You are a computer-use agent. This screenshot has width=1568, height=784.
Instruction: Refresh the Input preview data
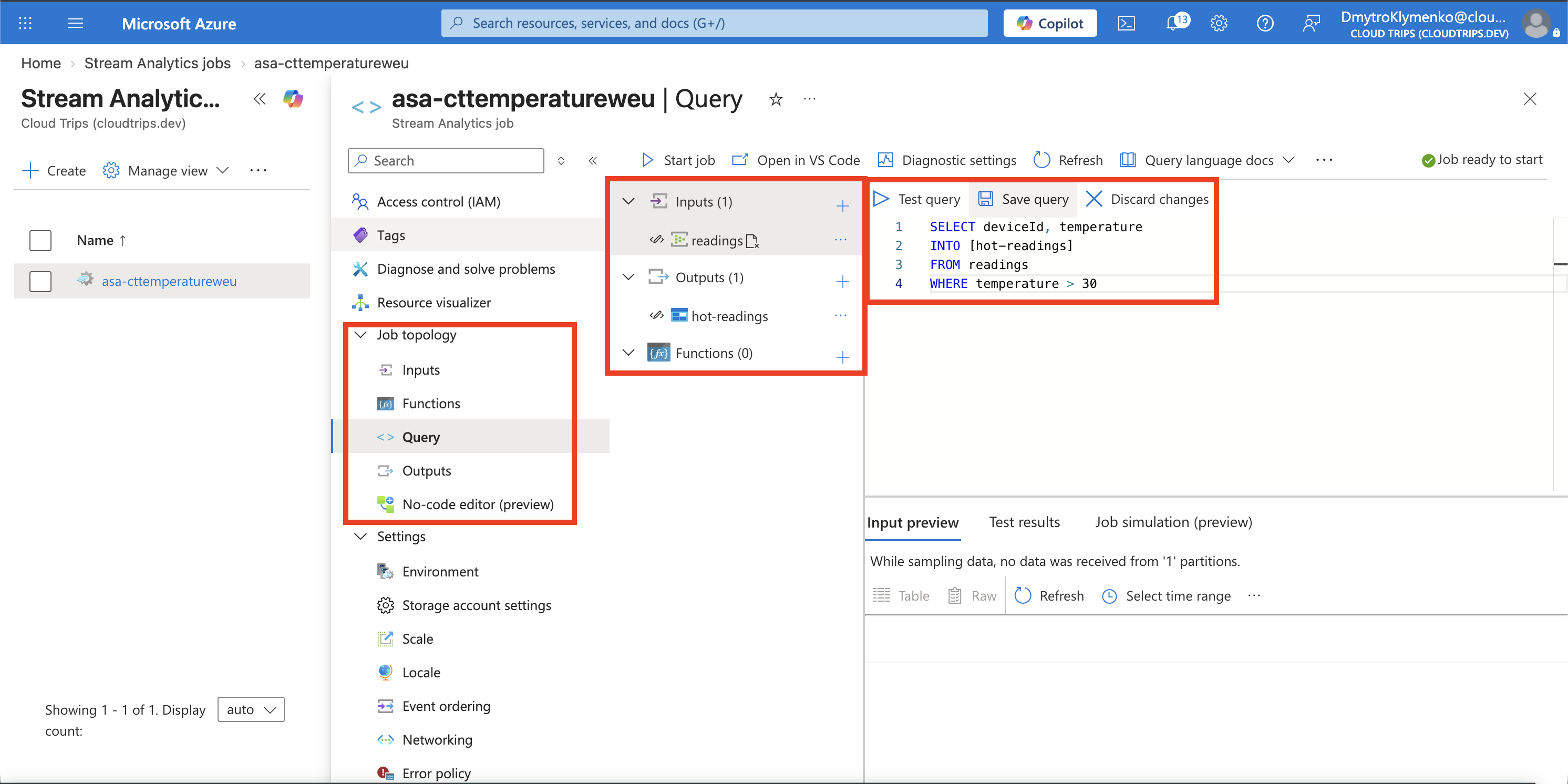pos(1049,596)
